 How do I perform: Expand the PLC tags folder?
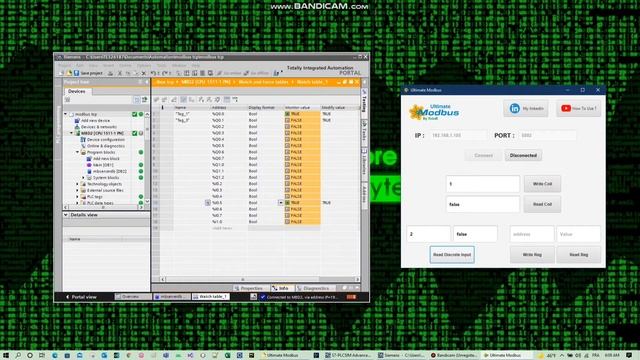[77, 197]
